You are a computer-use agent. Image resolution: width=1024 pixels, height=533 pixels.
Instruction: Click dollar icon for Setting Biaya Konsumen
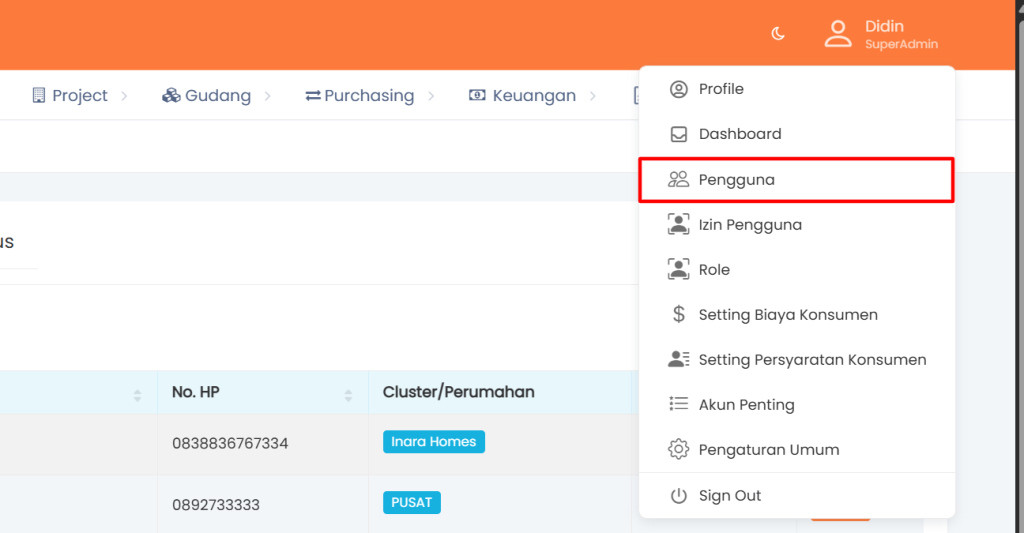tap(679, 315)
